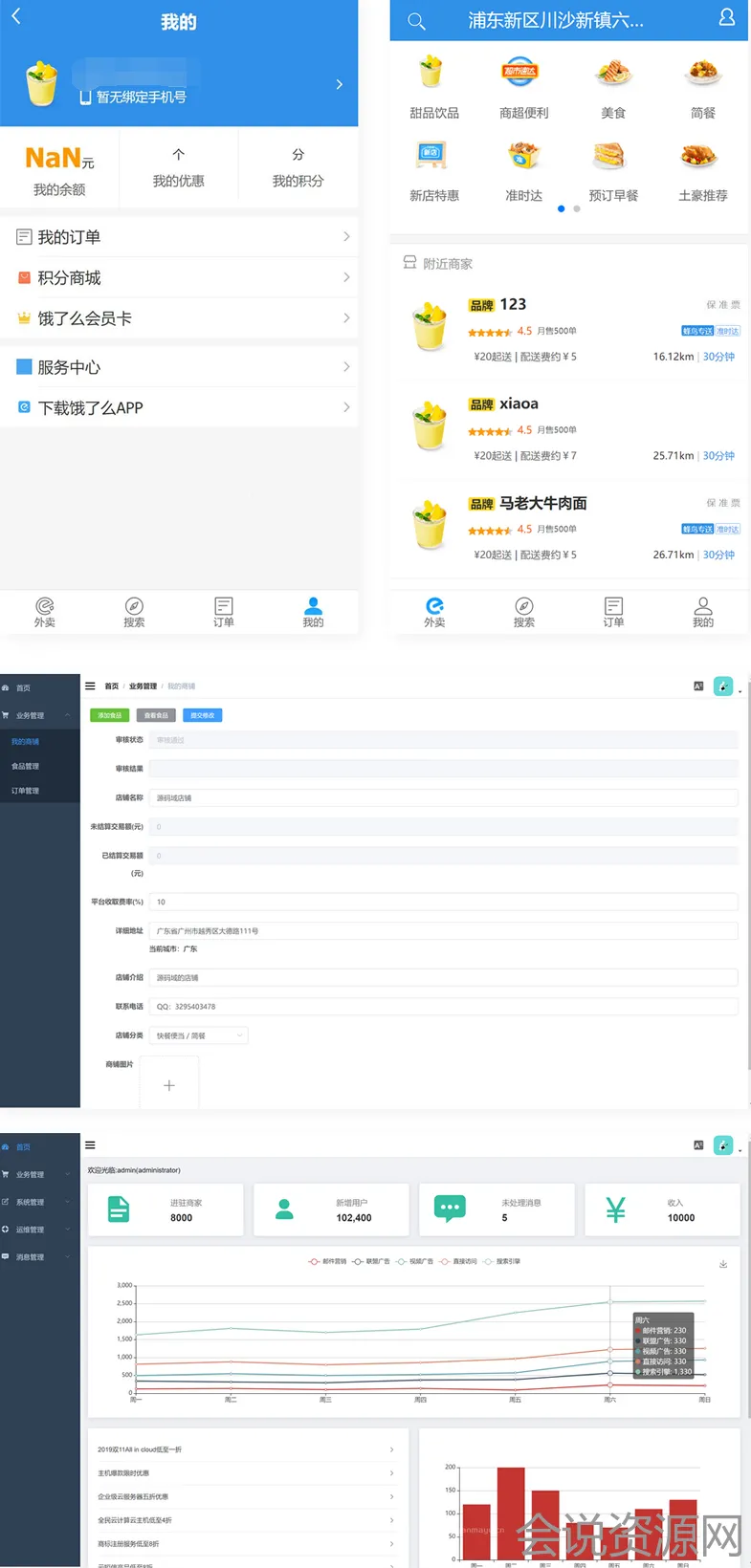Click hamburger menu icon in 我的商铺 header
This screenshot has width=751, height=1568.
90,686
